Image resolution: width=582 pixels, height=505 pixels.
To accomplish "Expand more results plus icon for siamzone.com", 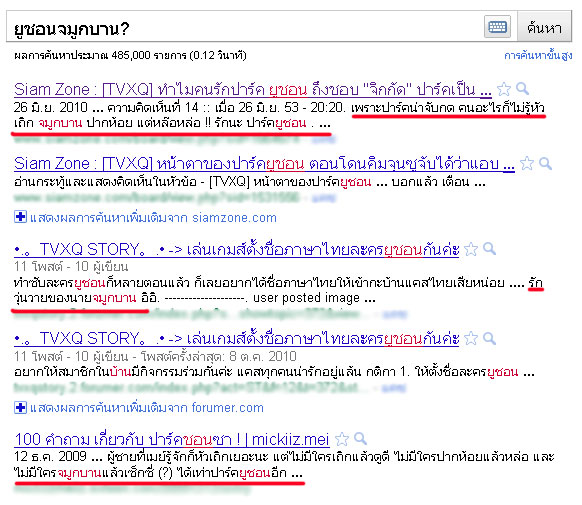I will click(20, 217).
